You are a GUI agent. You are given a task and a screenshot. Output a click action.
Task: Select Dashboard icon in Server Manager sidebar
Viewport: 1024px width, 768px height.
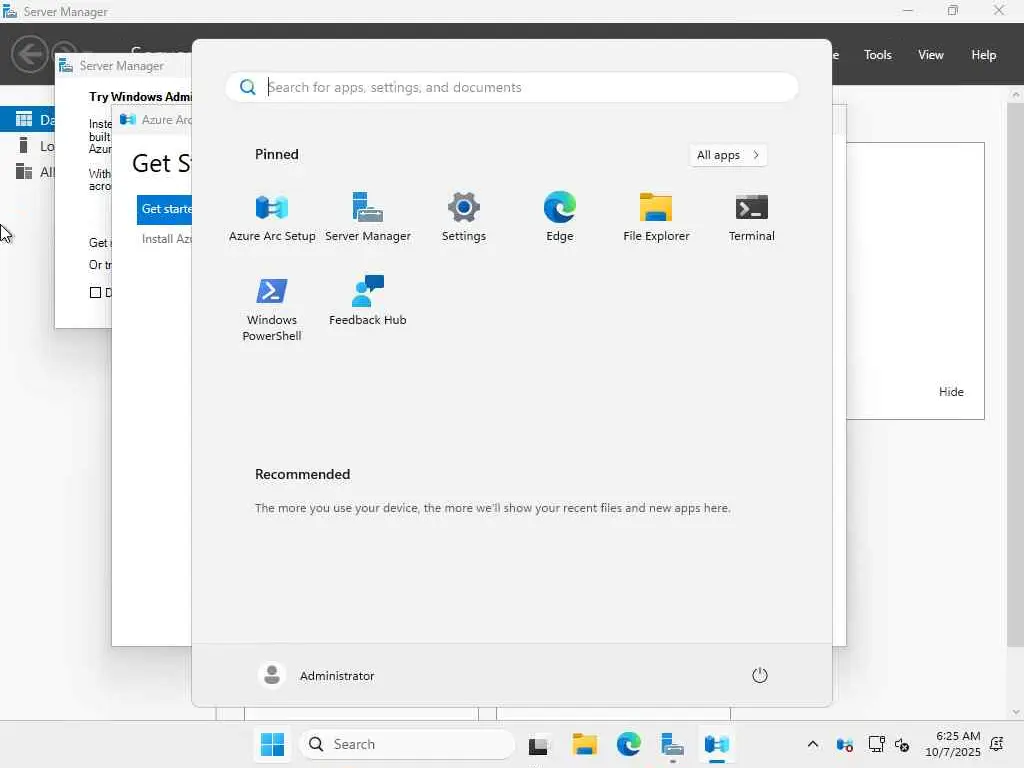pos(24,119)
